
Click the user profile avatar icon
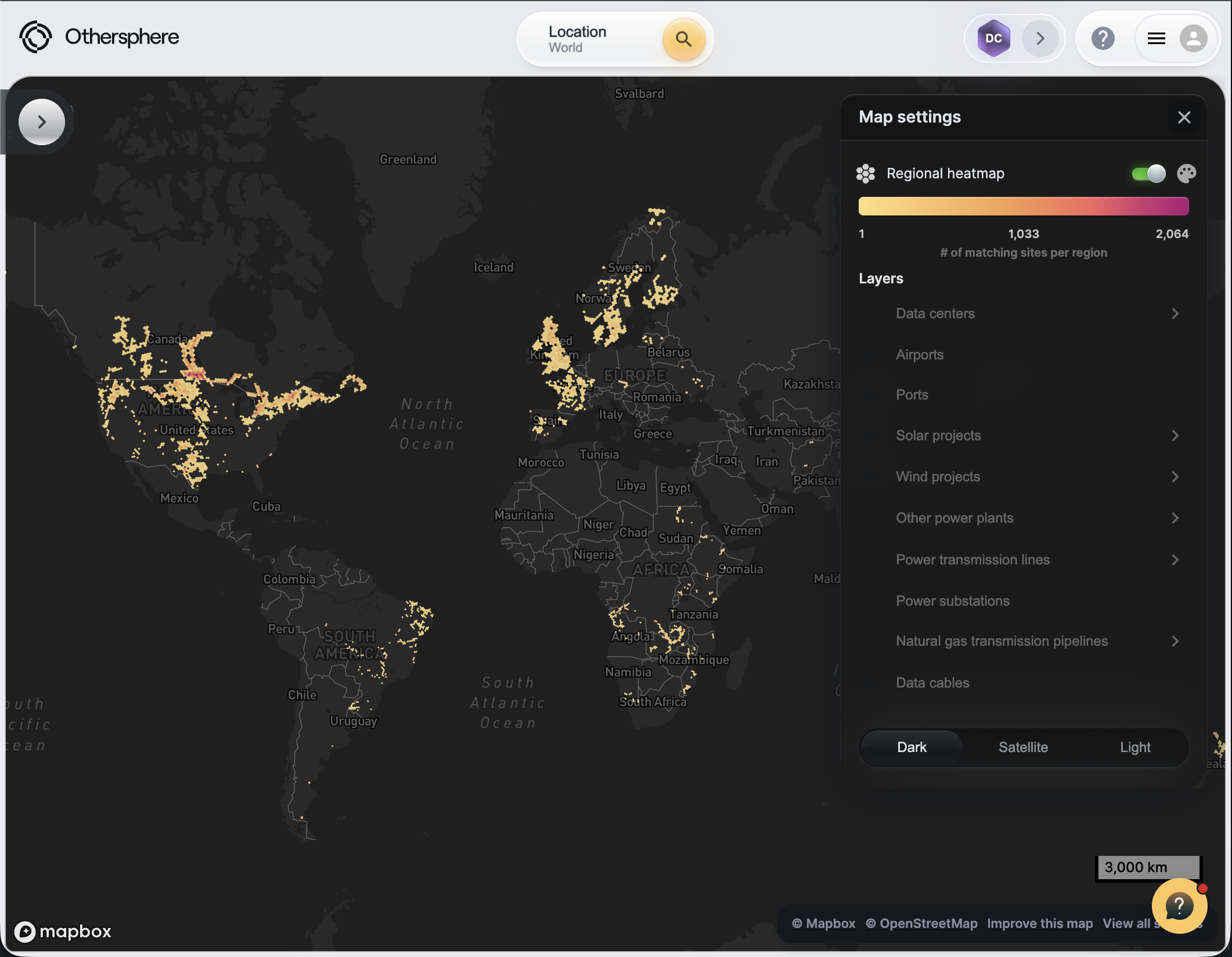(1193, 39)
